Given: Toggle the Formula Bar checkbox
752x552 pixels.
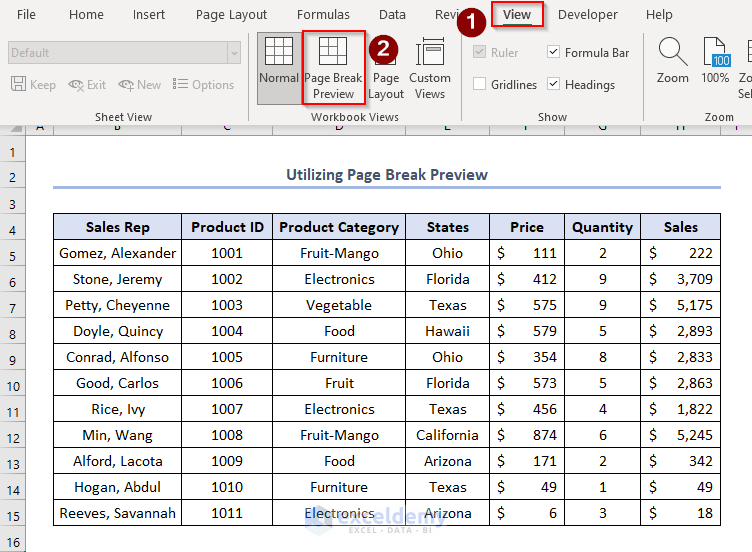Looking at the screenshot, I should point(554,53).
